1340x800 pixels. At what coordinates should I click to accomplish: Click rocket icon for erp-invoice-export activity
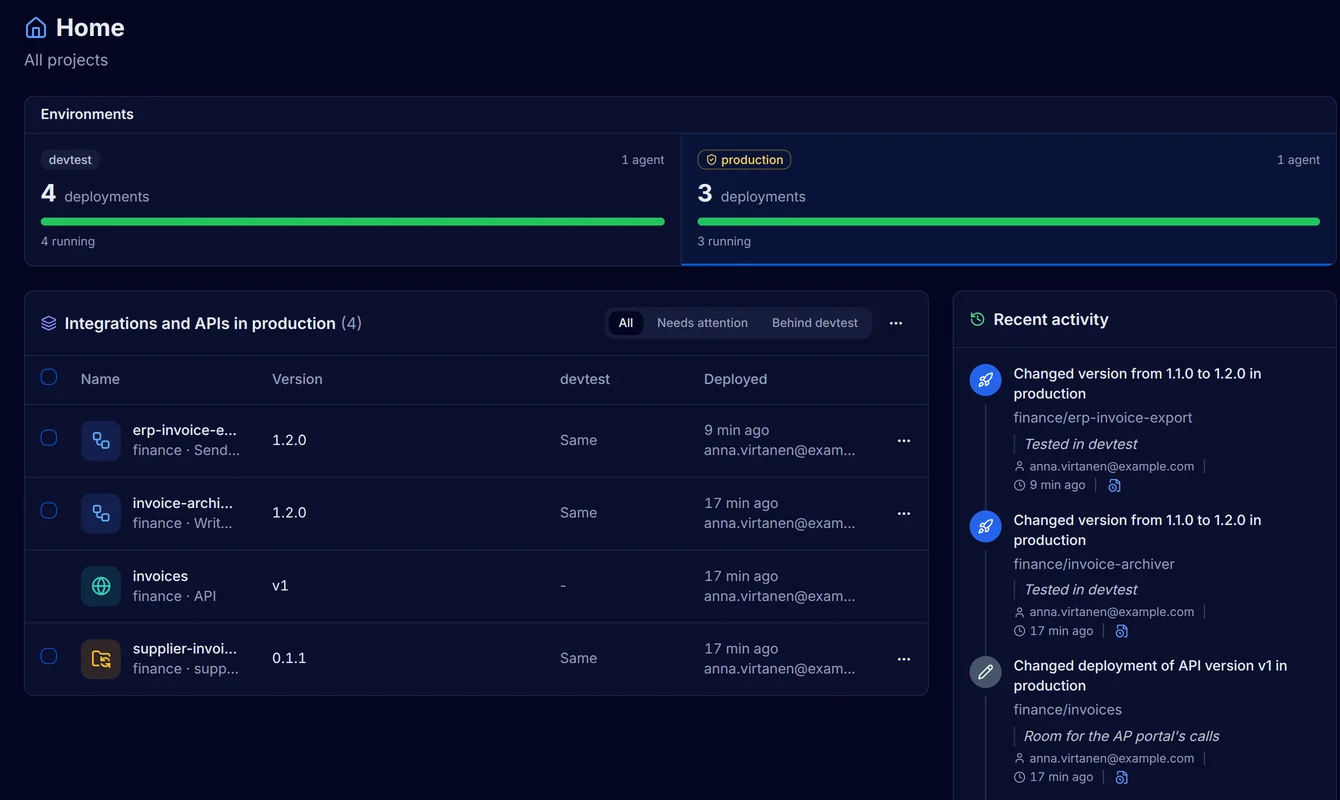click(985, 380)
